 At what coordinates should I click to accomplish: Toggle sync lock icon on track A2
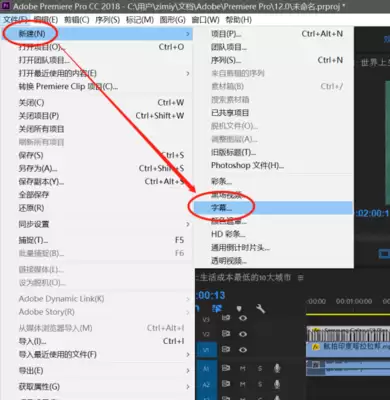coord(226,384)
